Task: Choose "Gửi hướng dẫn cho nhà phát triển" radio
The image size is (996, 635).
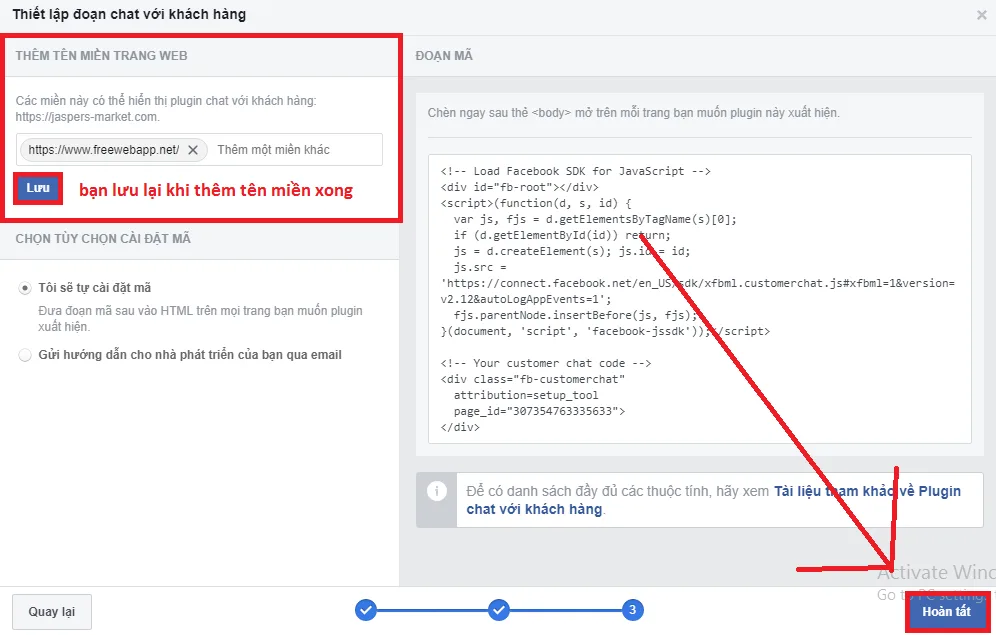Action: pyautogui.click(x=25, y=355)
